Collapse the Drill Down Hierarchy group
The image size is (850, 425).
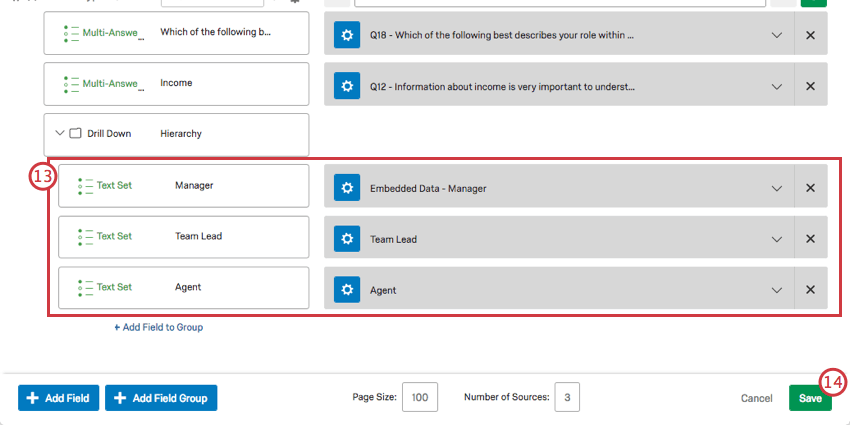pyautogui.click(x=60, y=133)
